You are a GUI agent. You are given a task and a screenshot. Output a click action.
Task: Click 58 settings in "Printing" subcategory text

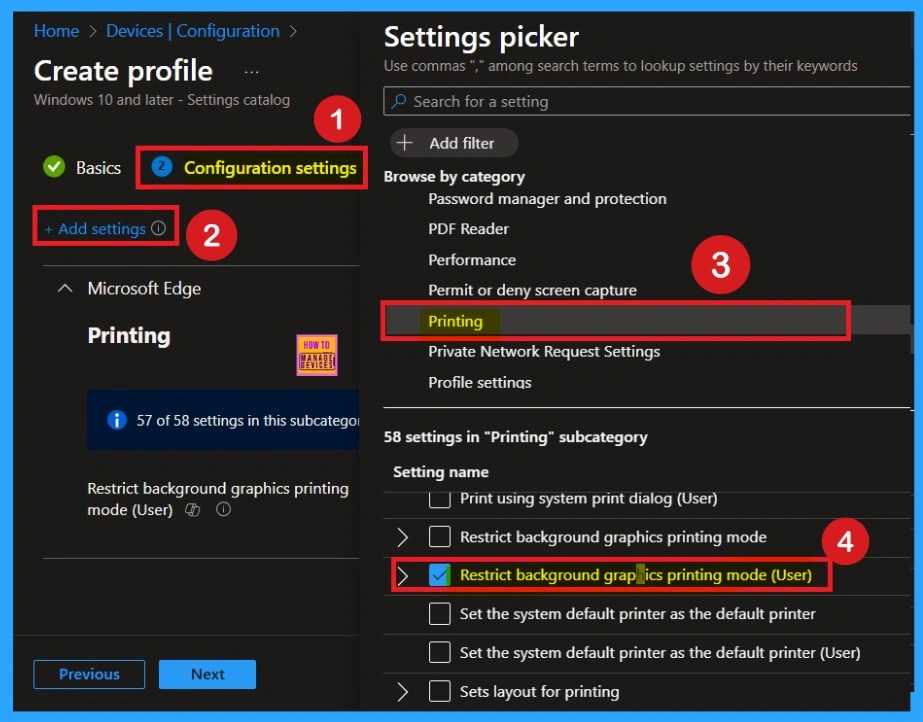(x=515, y=437)
